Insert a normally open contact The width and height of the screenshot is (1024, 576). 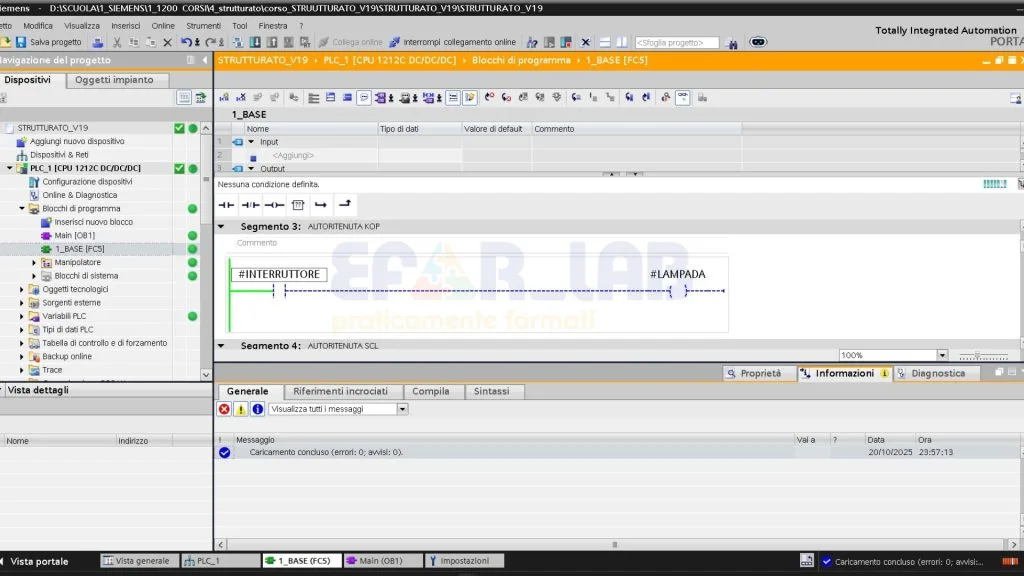coord(226,204)
